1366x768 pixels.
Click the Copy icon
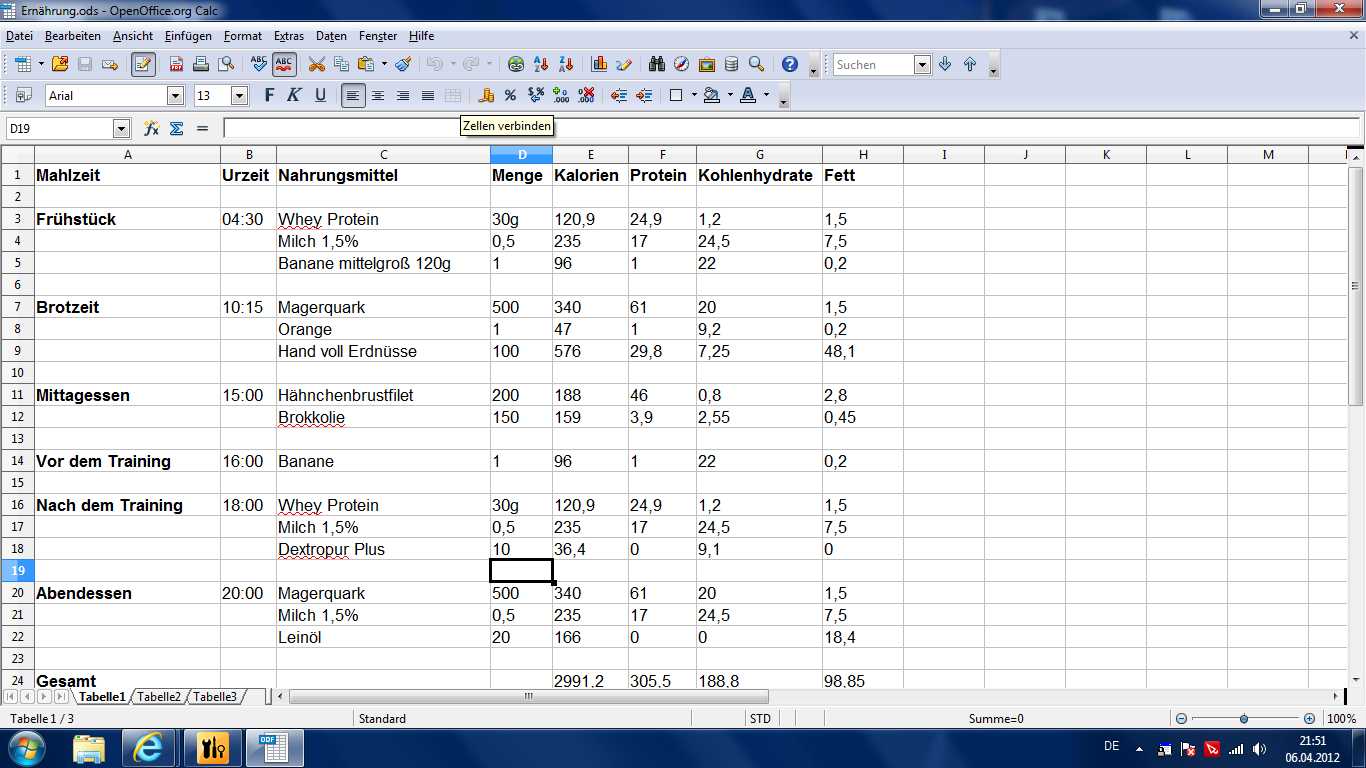tap(341, 64)
